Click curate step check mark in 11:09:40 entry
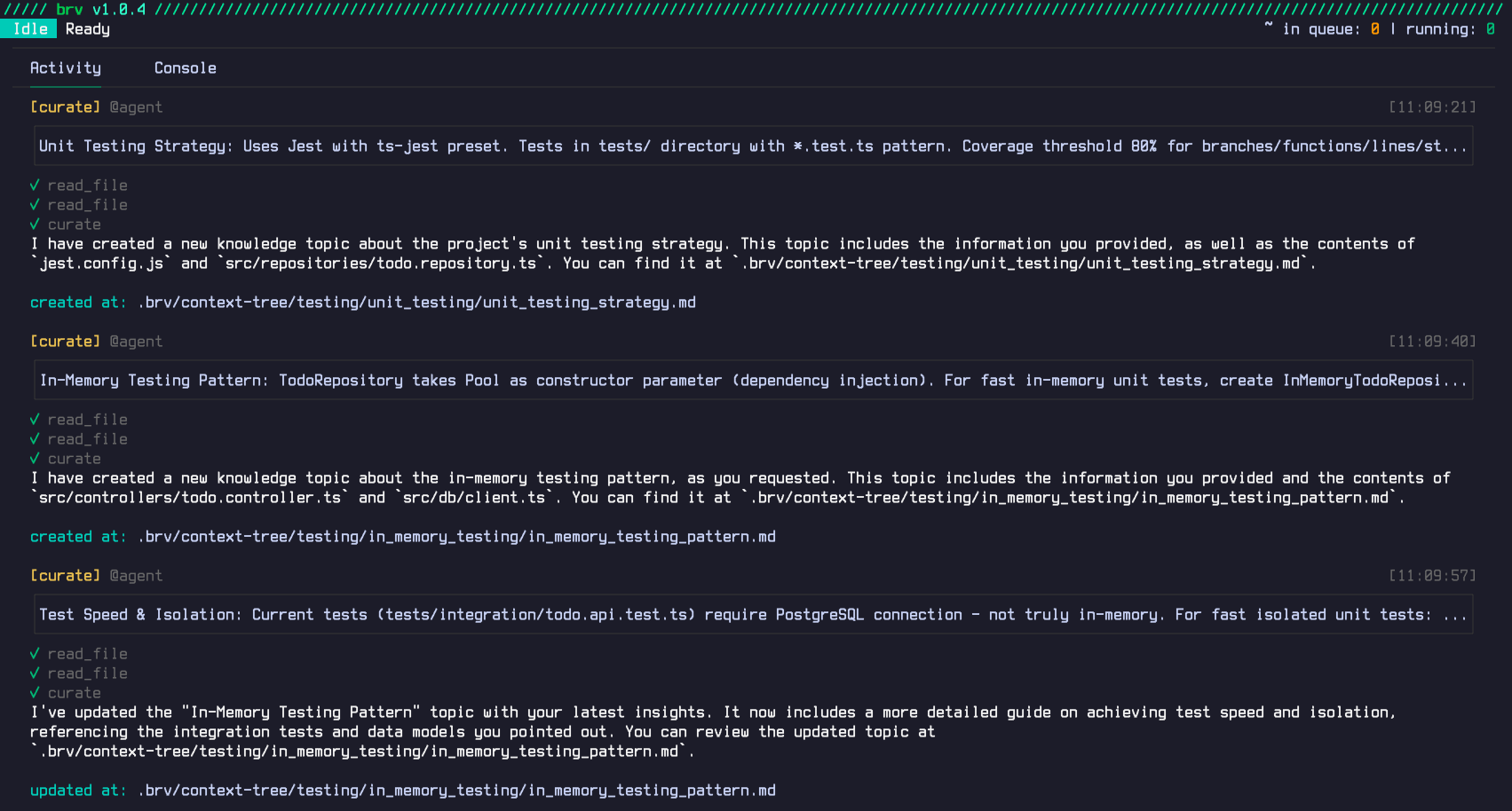The height and width of the screenshot is (811, 1512). tap(35, 459)
